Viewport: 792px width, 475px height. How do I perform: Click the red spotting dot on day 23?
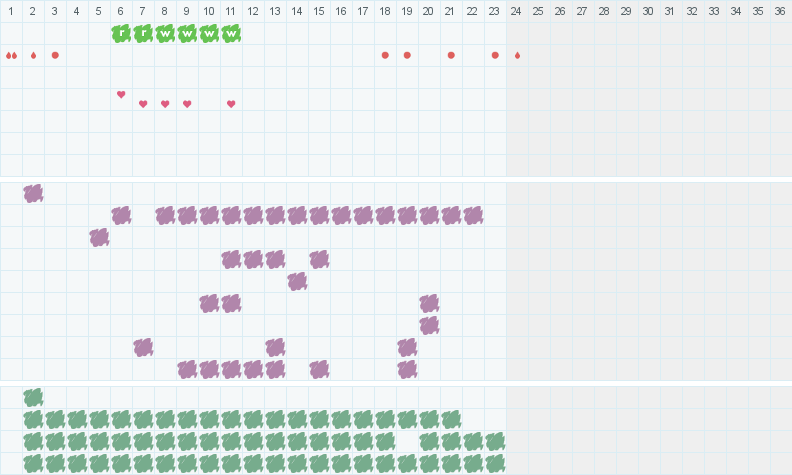(x=495, y=55)
